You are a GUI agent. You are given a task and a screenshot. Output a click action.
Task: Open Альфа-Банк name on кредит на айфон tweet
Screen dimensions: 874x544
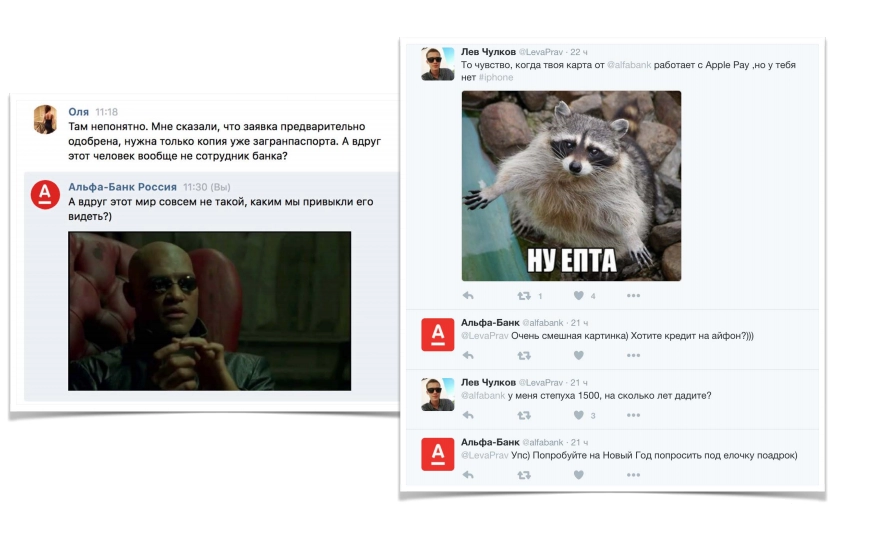490,323
